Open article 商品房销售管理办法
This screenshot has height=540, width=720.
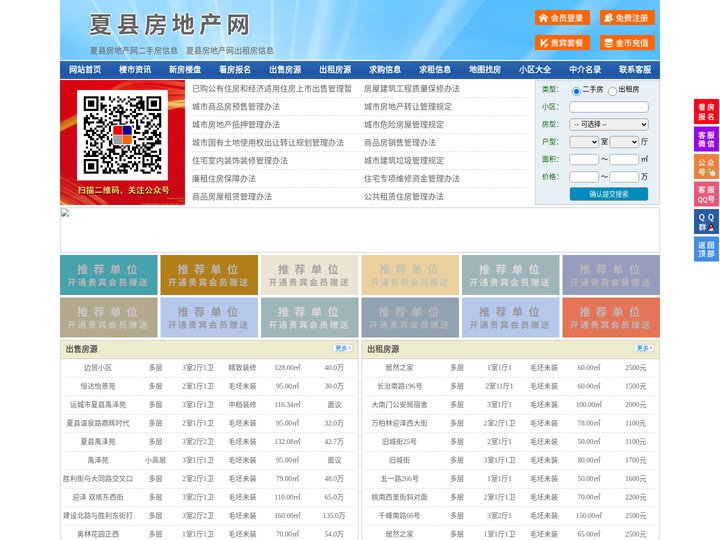pos(400,142)
